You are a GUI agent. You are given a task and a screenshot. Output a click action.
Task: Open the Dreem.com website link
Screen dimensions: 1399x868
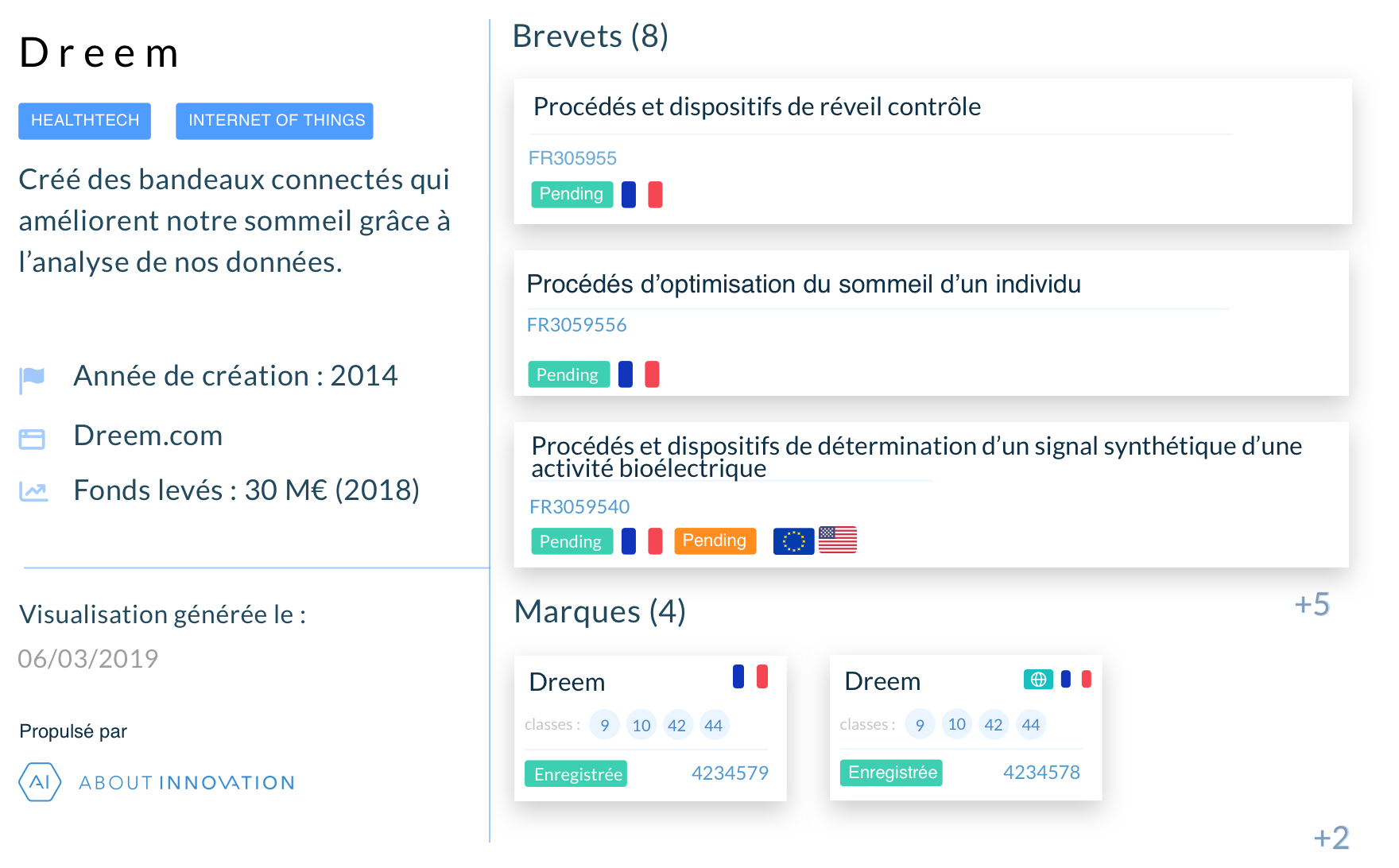pyautogui.click(x=148, y=436)
